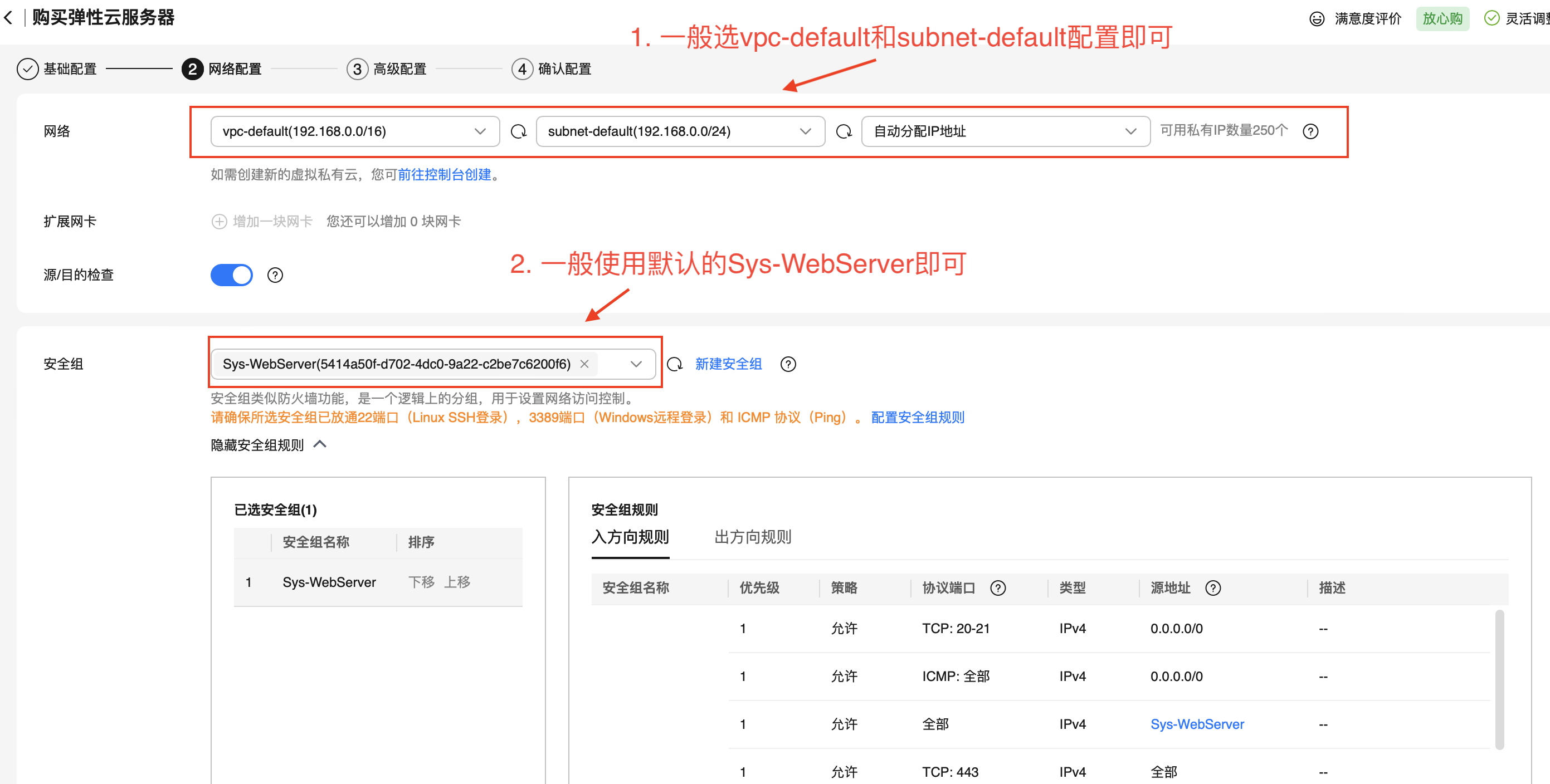Image resolution: width=1550 pixels, height=784 pixels.
Task: Click help icon beside 协议端口 column
Action: click(998, 588)
